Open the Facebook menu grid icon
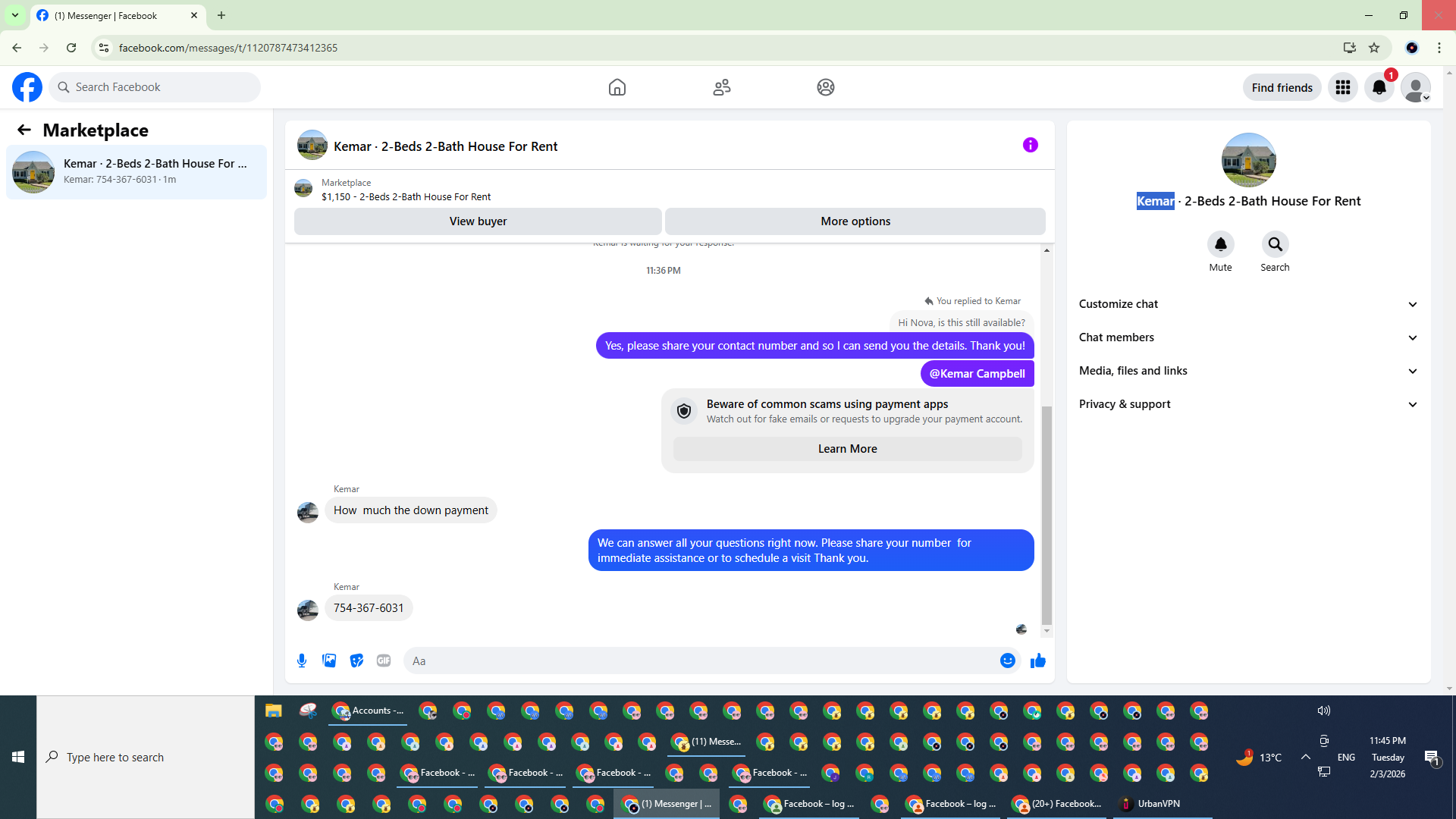Viewport: 1456px width, 819px height. [1342, 87]
